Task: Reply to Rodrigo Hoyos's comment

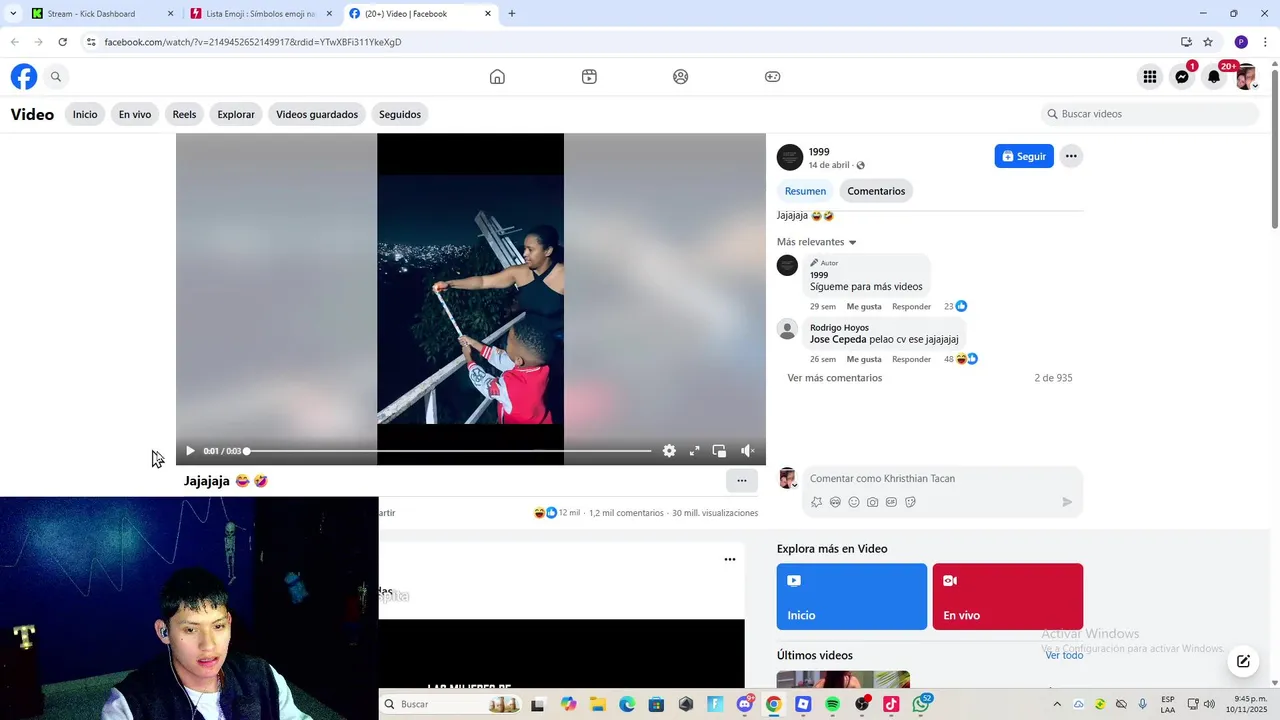Action: [911, 359]
